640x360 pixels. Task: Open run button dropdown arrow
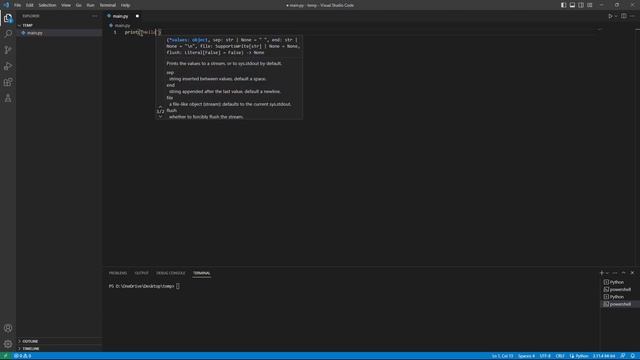[616, 16]
